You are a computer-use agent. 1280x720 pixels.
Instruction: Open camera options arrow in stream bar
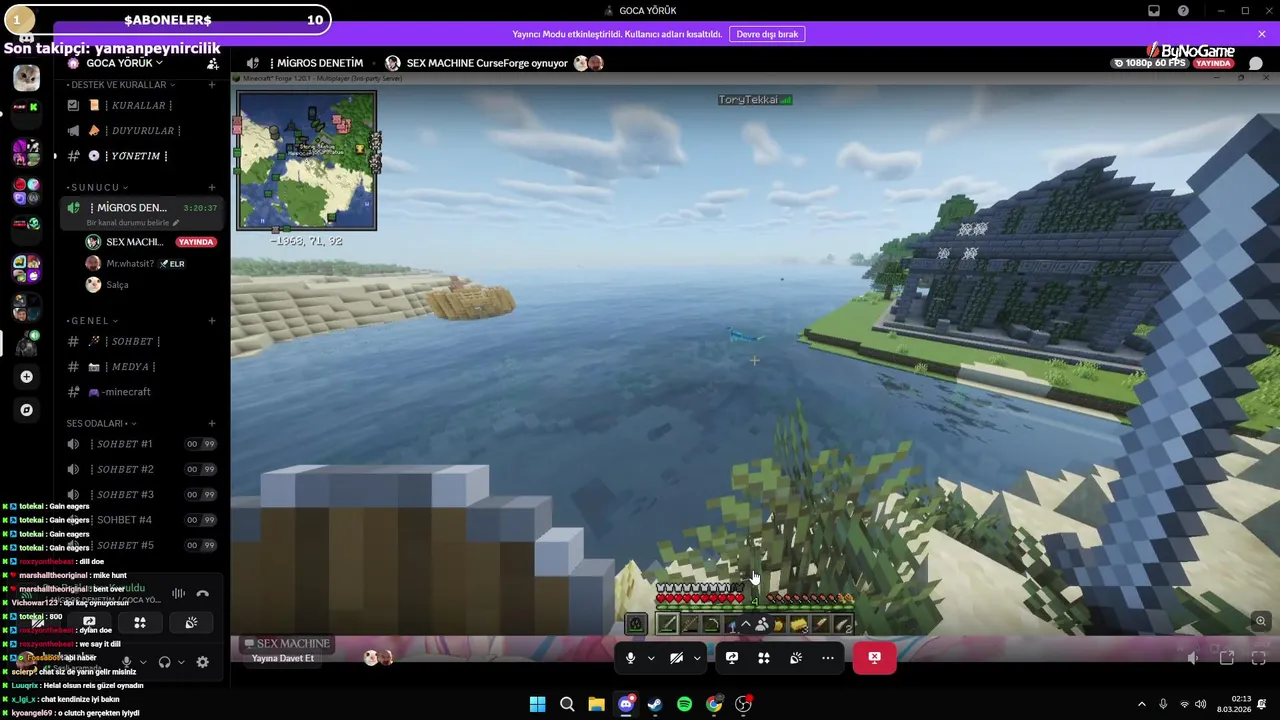point(697,658)
